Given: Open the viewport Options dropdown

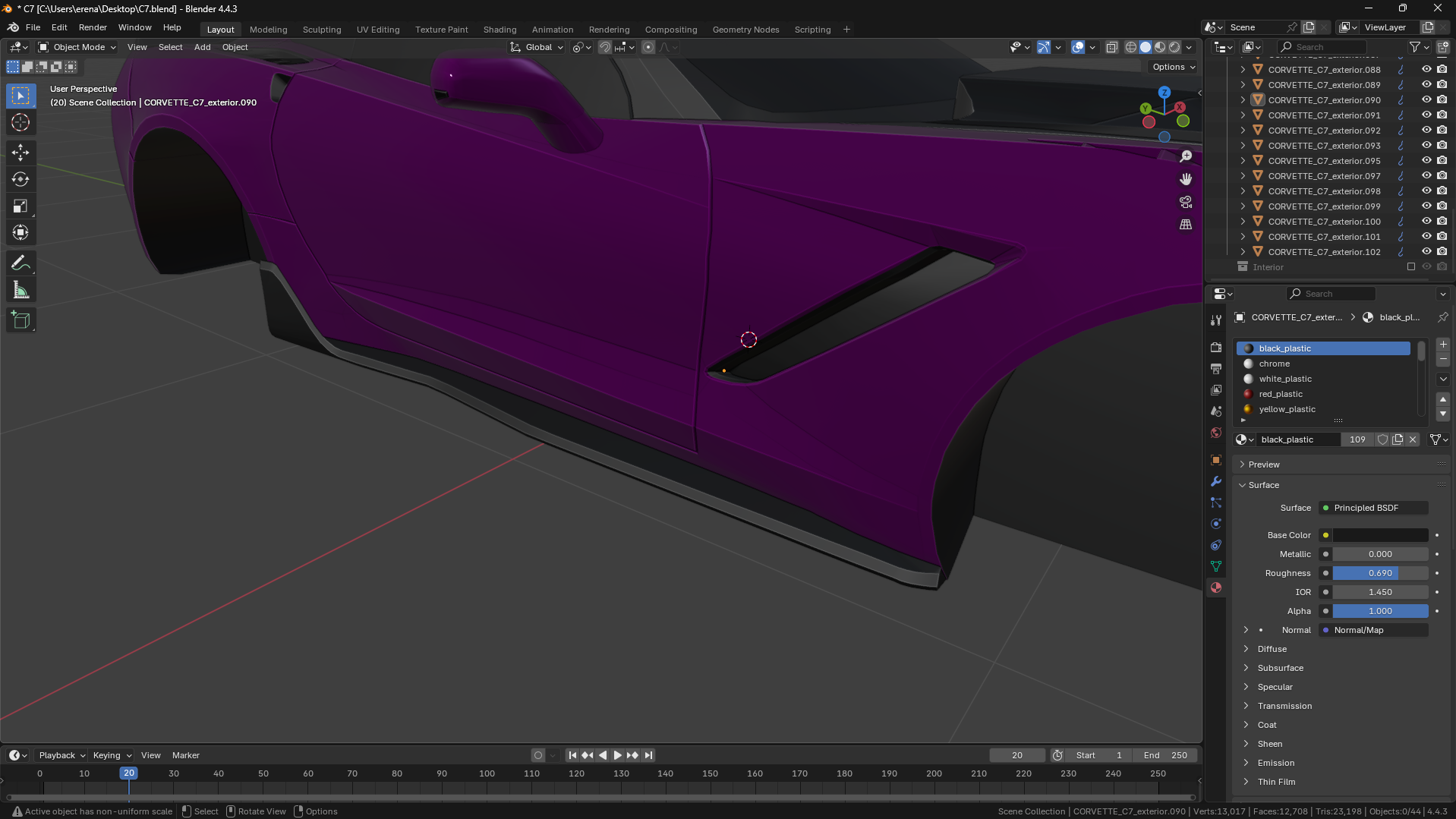Looking at the screenshot, I should (x=1173, y=67).
